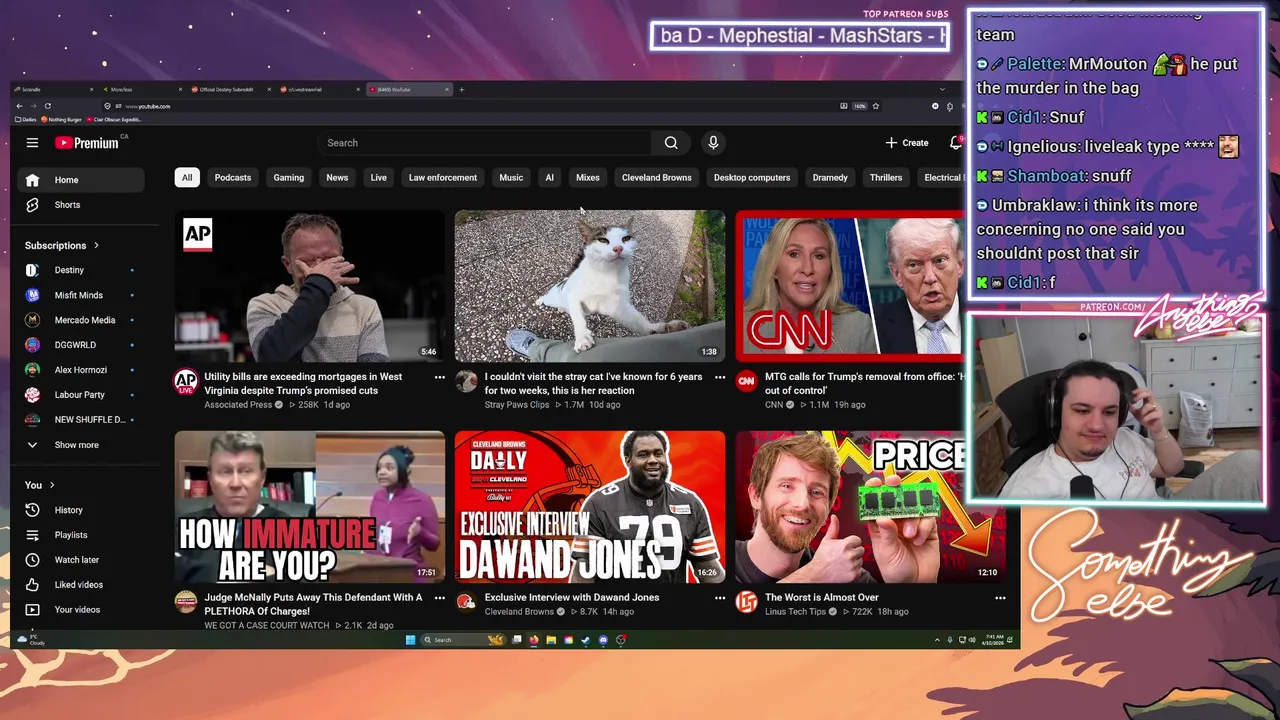Open Firefox from the taskbar
The image size is (1280, 720).
[x=534, y=640]
